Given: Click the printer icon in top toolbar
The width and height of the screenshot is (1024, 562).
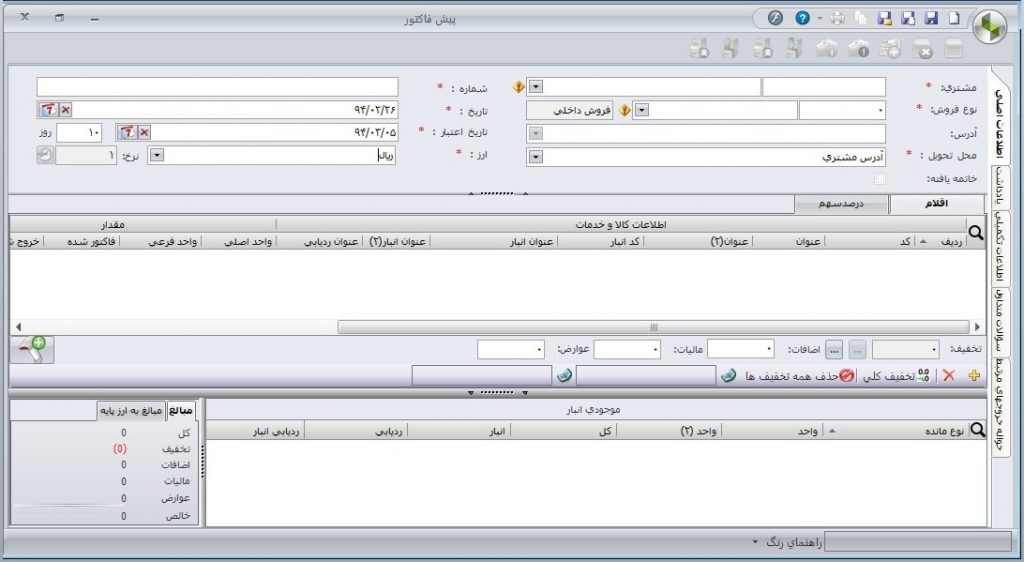Looking at the screenshot, I should click(837, 18).
